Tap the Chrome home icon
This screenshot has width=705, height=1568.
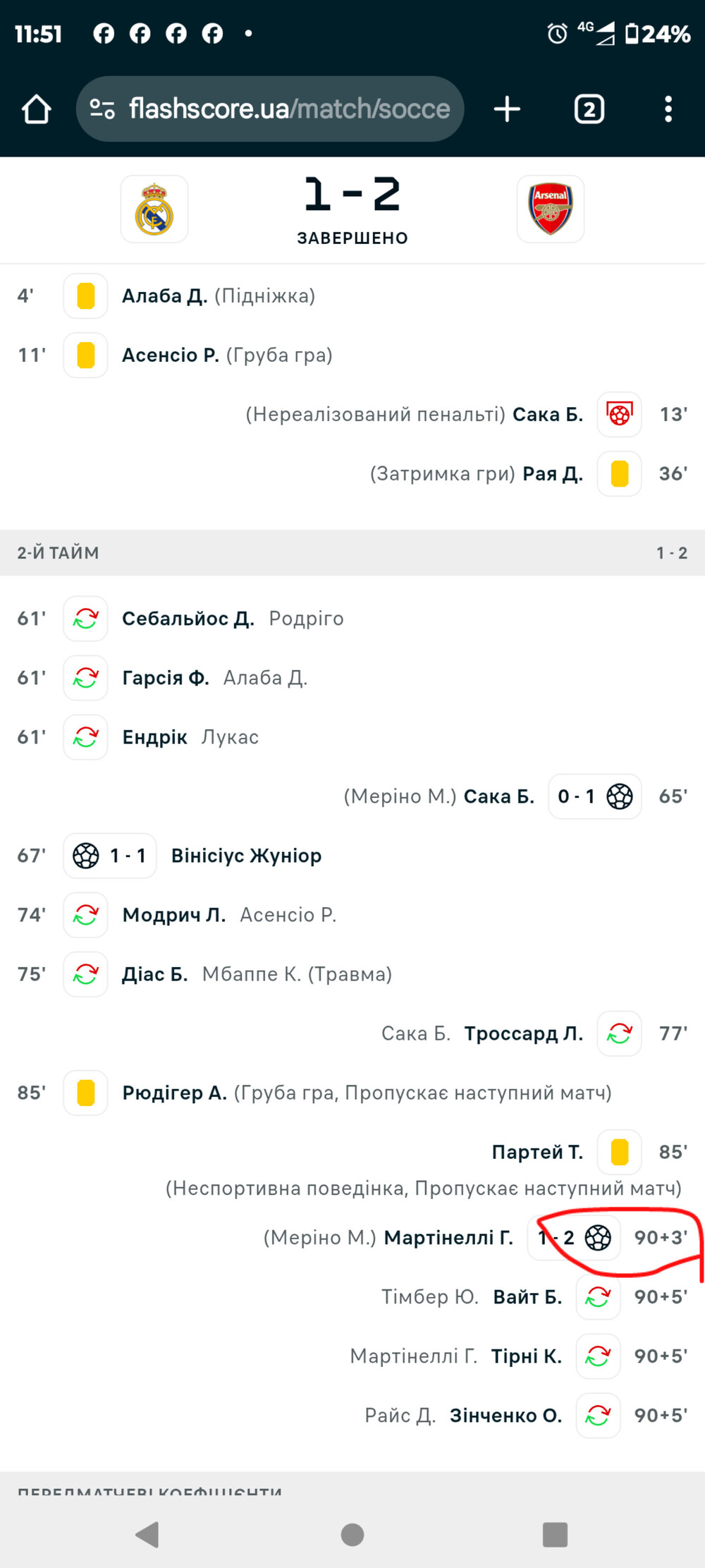click(x=36, y=109)
